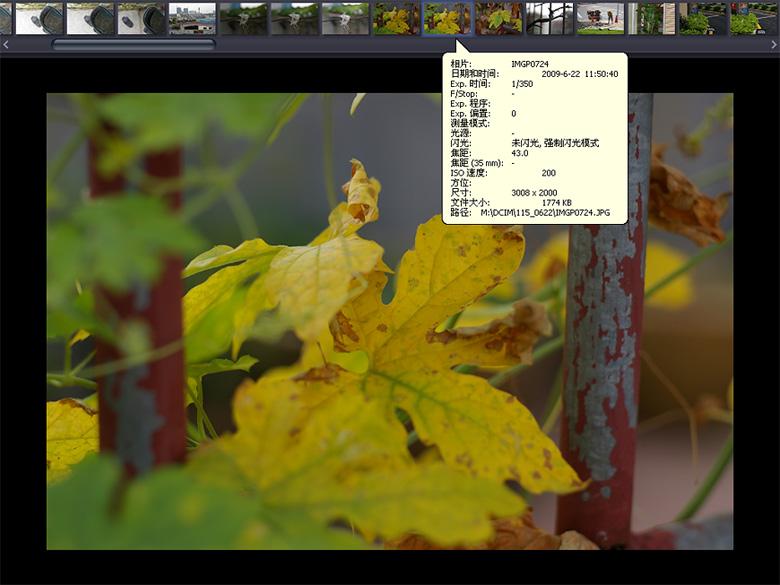Open the second-to-last roadside bush thumbnail

coord(702,18)
